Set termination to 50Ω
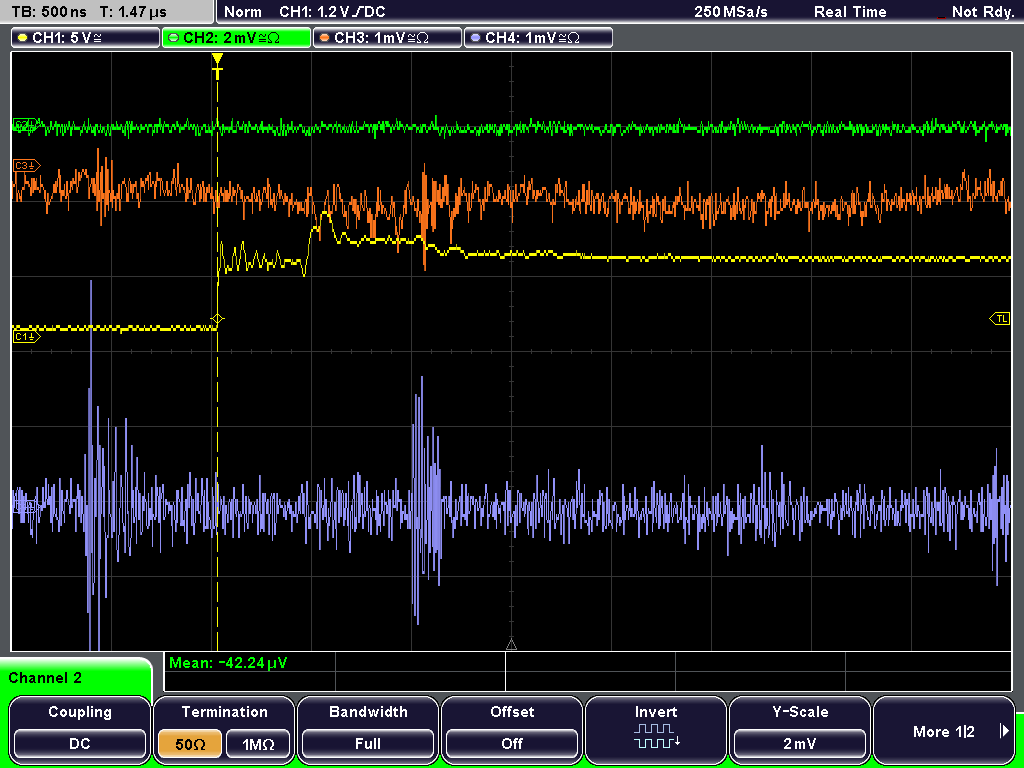1024x768 pixels. 190,744
